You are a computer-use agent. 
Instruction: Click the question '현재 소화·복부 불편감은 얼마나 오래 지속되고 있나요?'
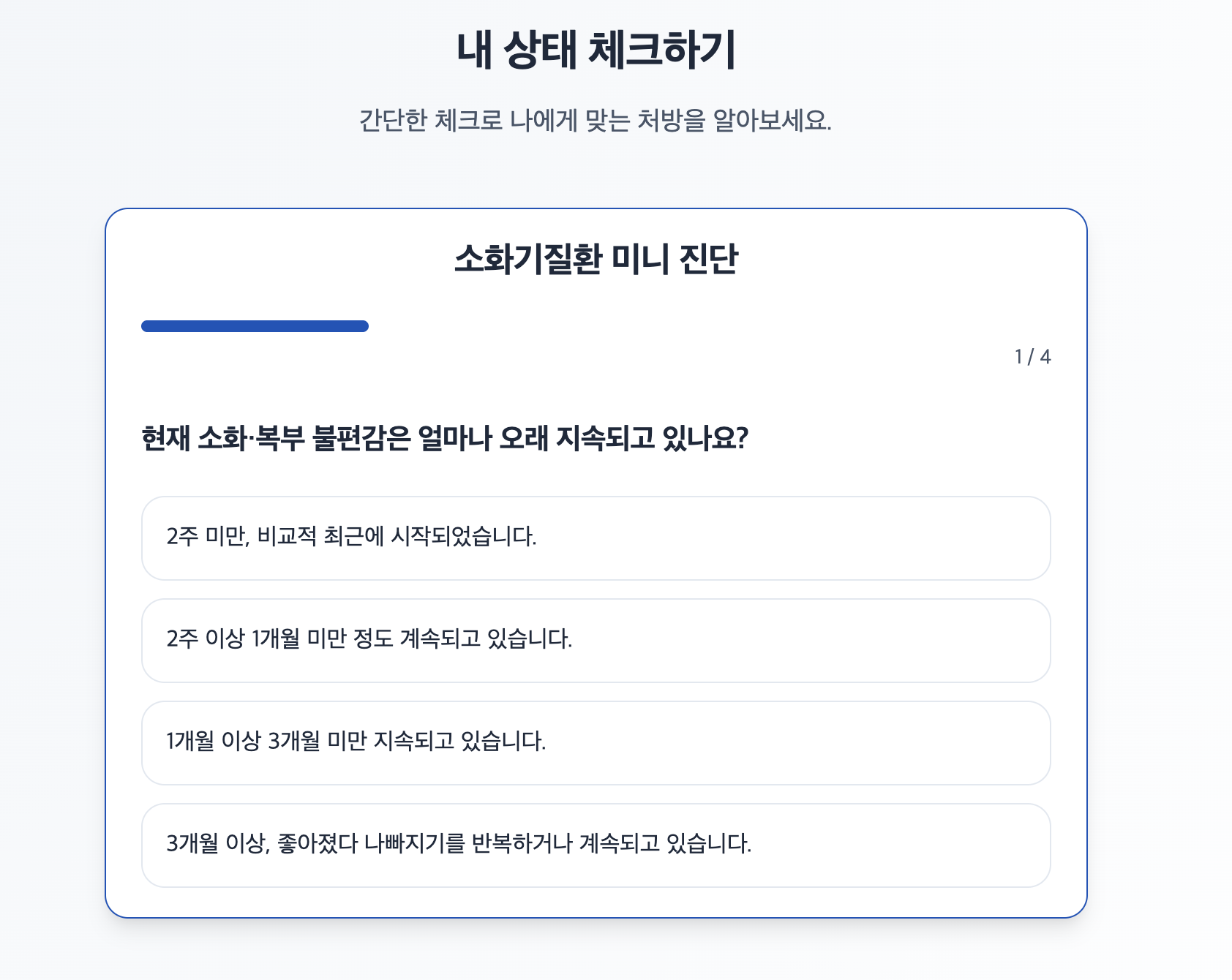[x=445, y=439]
